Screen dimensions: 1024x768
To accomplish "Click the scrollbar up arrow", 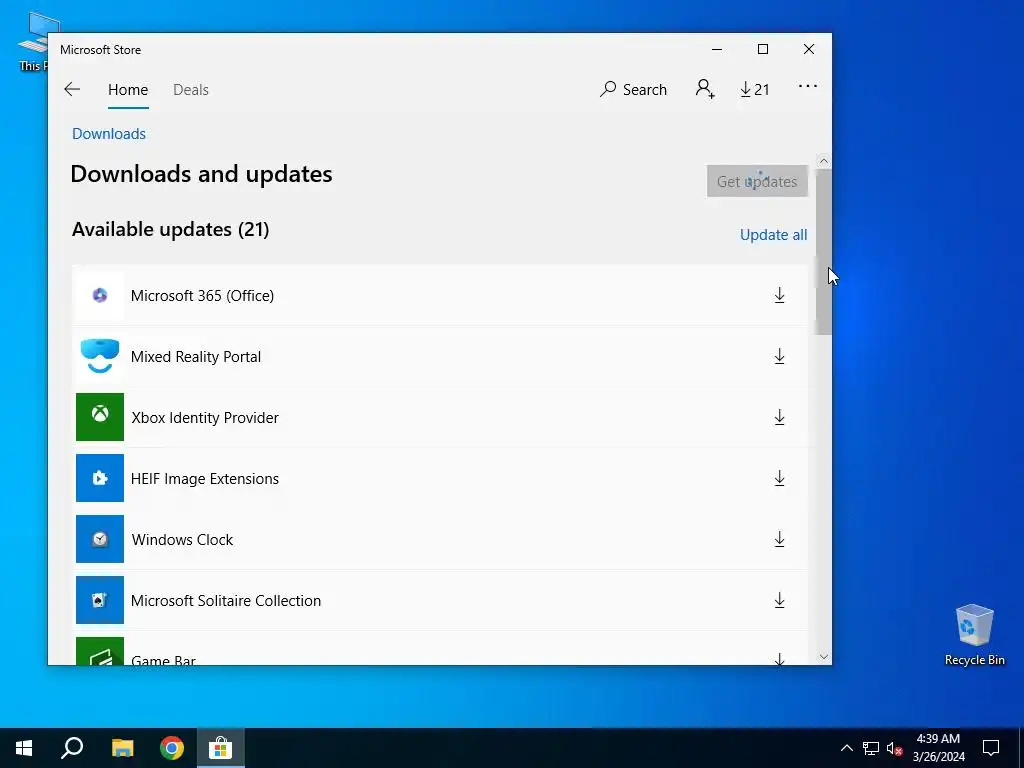I will tap(824, 161).
